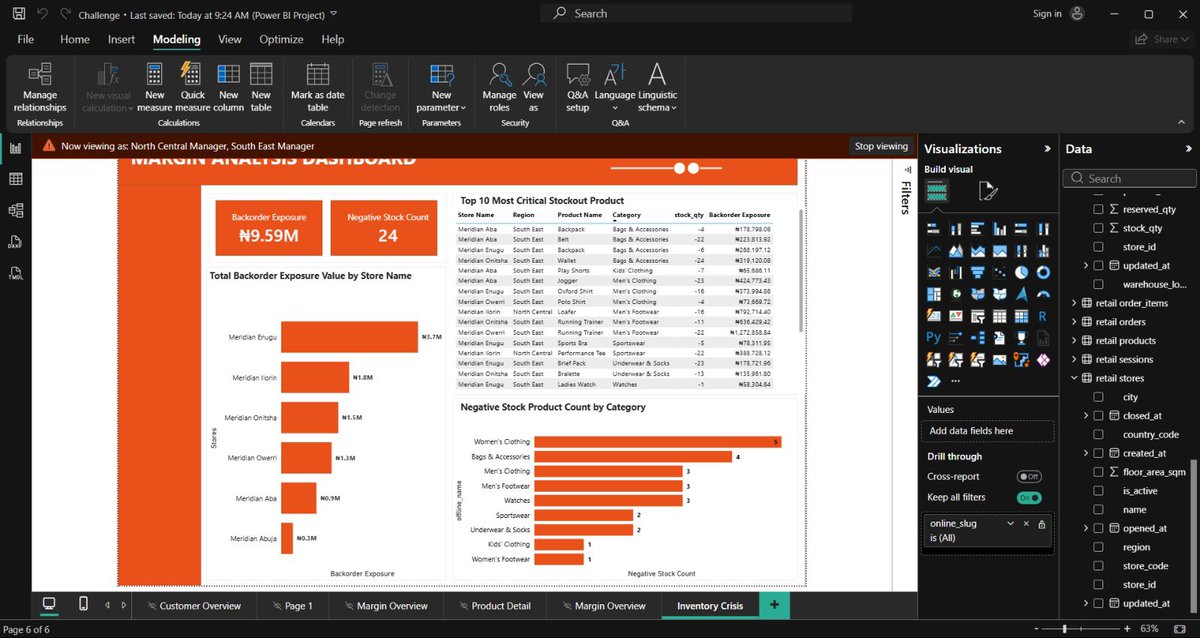Open the Customer Overview page tab
Viewport: 1200px width, 638px height.
(x=194, y=605)
